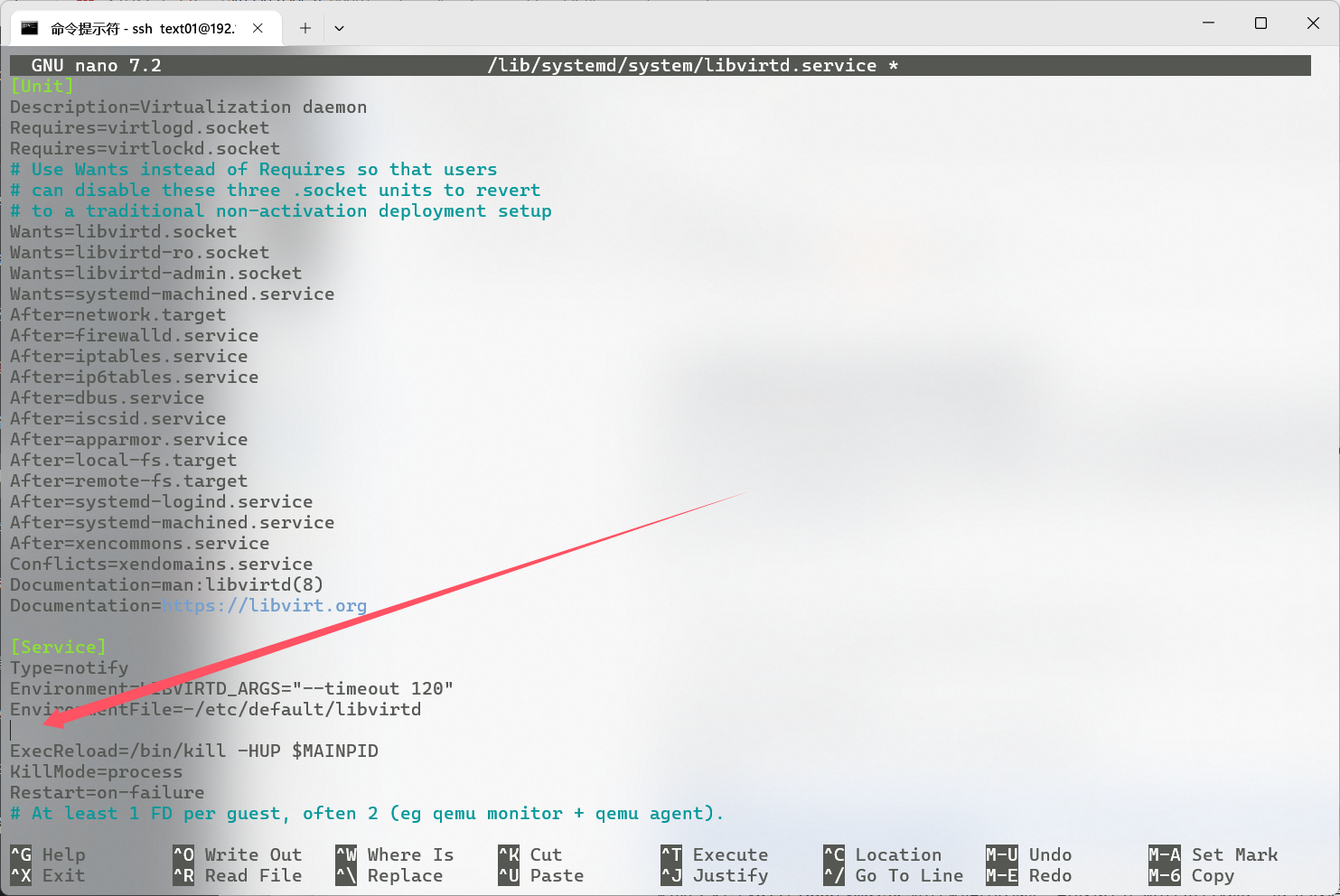Viewport: 1340px width, 896px height.
Task: Click the ^T Execute shortcut
Action: (x=714, y=854)
